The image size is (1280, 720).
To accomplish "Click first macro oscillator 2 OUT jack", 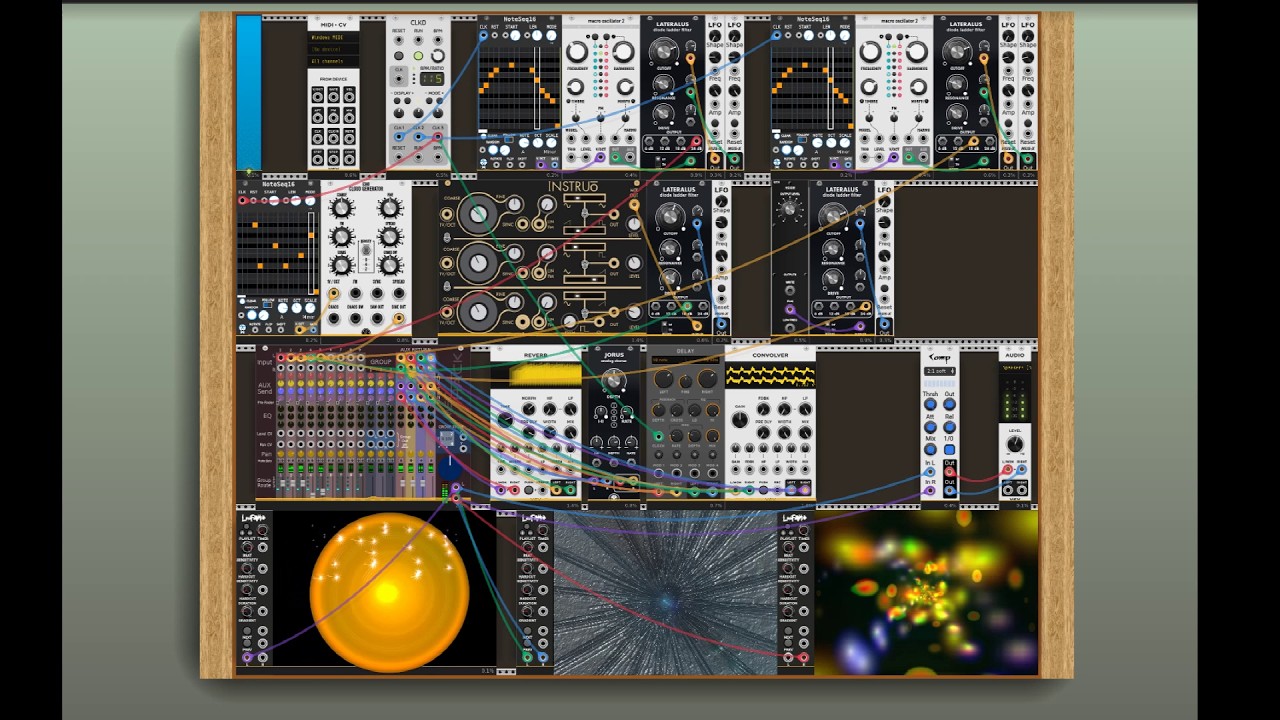I will (615, 157).
